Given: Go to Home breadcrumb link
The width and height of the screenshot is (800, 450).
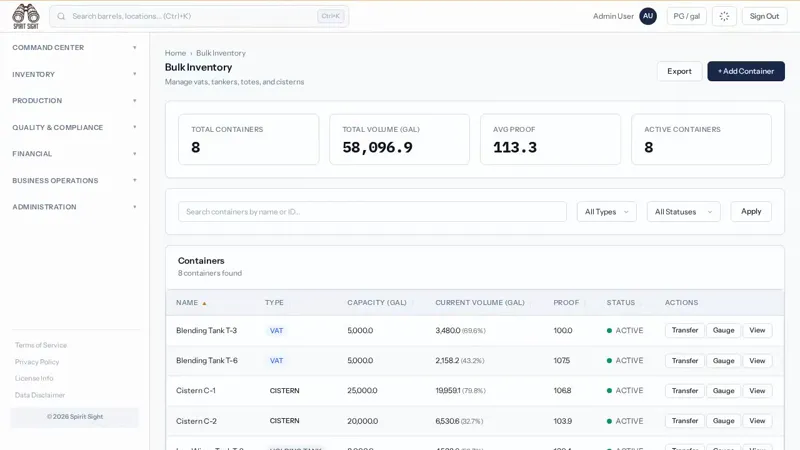Looking at the screenshot, I should click(x=176, y=53).
